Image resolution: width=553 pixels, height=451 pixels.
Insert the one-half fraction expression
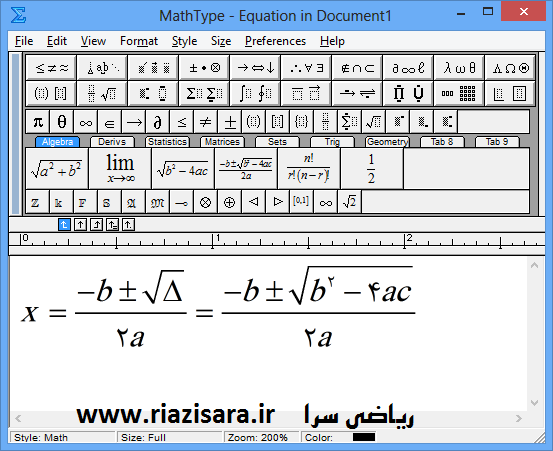click(372, 169)
